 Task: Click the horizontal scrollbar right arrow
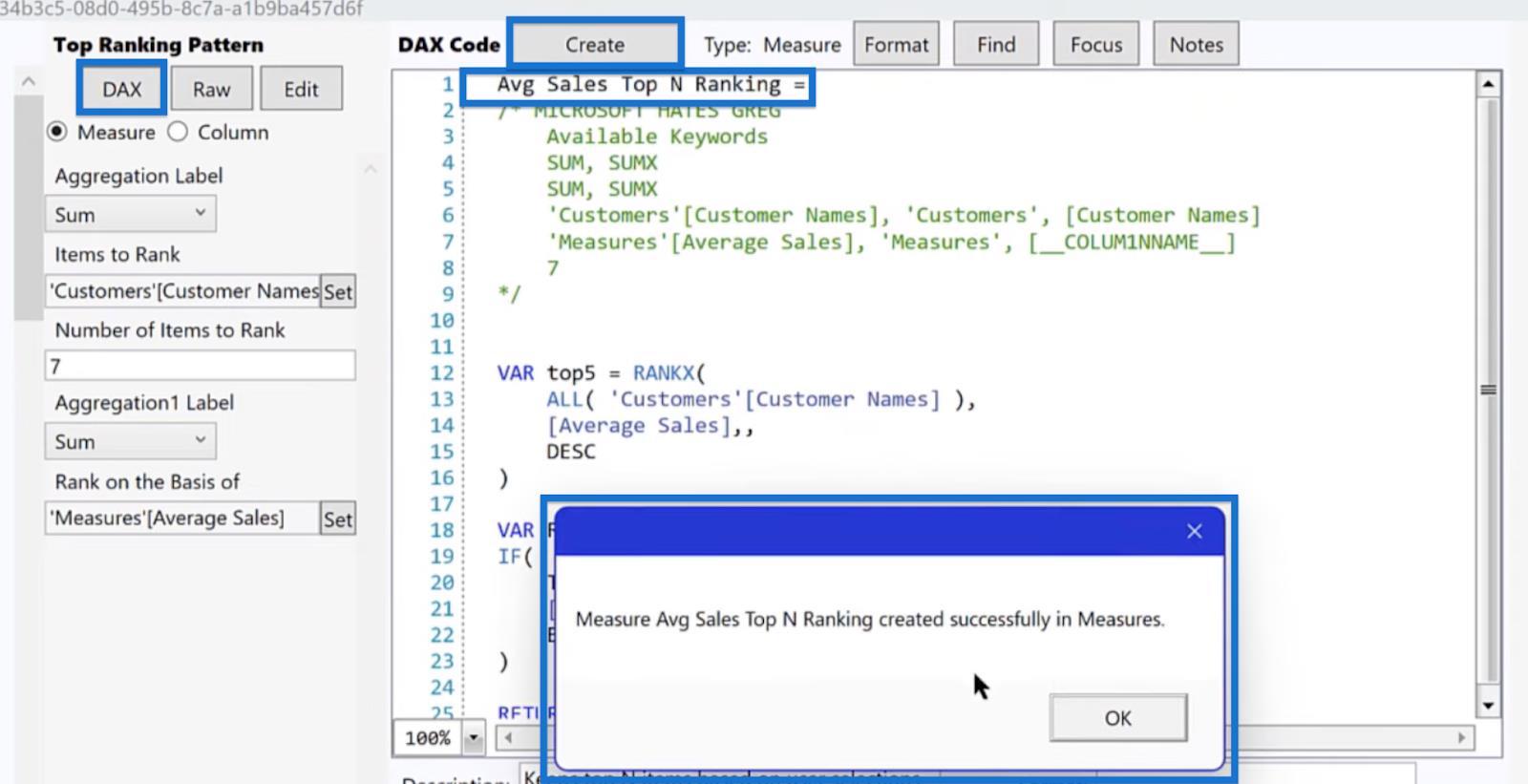tap(1461, 737)
